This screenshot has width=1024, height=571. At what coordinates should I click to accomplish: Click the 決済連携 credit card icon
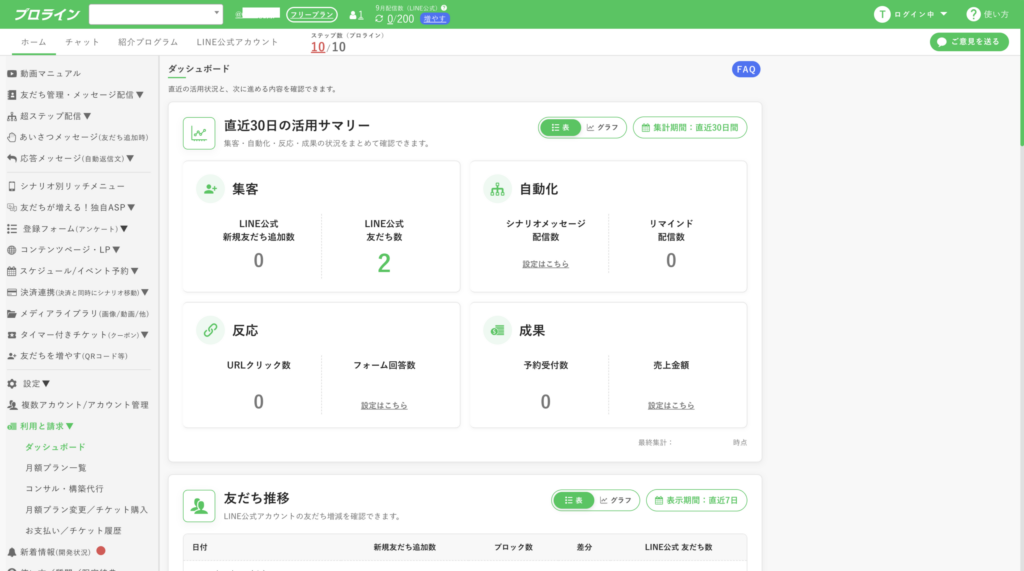coord(12,293)
